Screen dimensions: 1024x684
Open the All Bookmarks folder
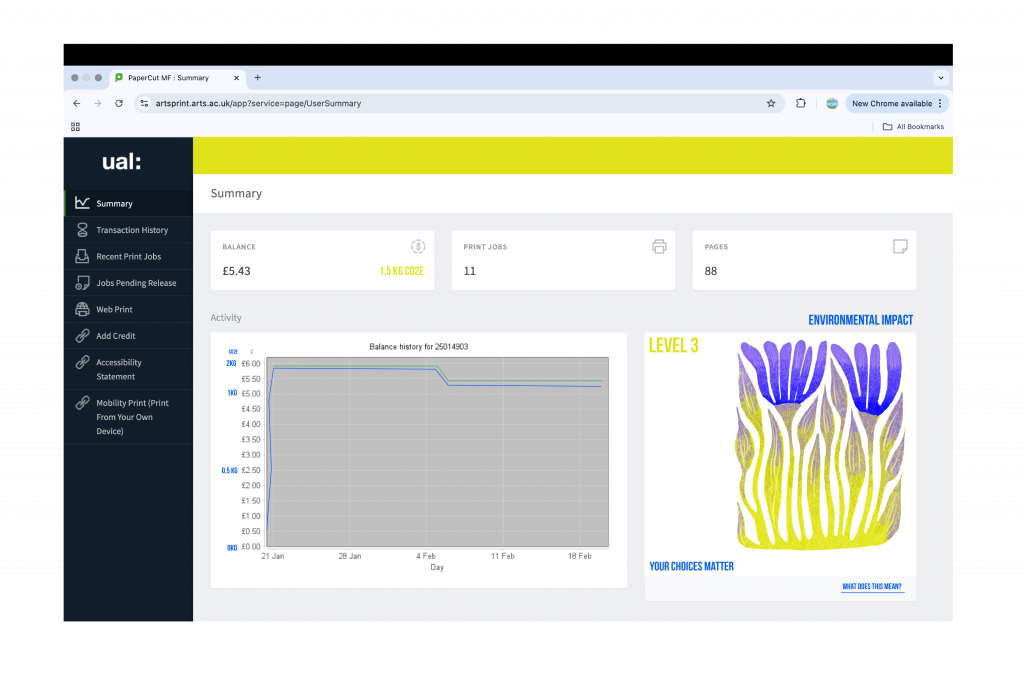point(913,127)
